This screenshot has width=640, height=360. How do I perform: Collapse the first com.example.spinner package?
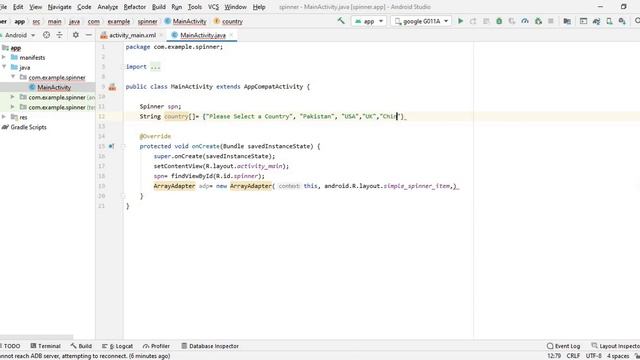click(13, 77)
